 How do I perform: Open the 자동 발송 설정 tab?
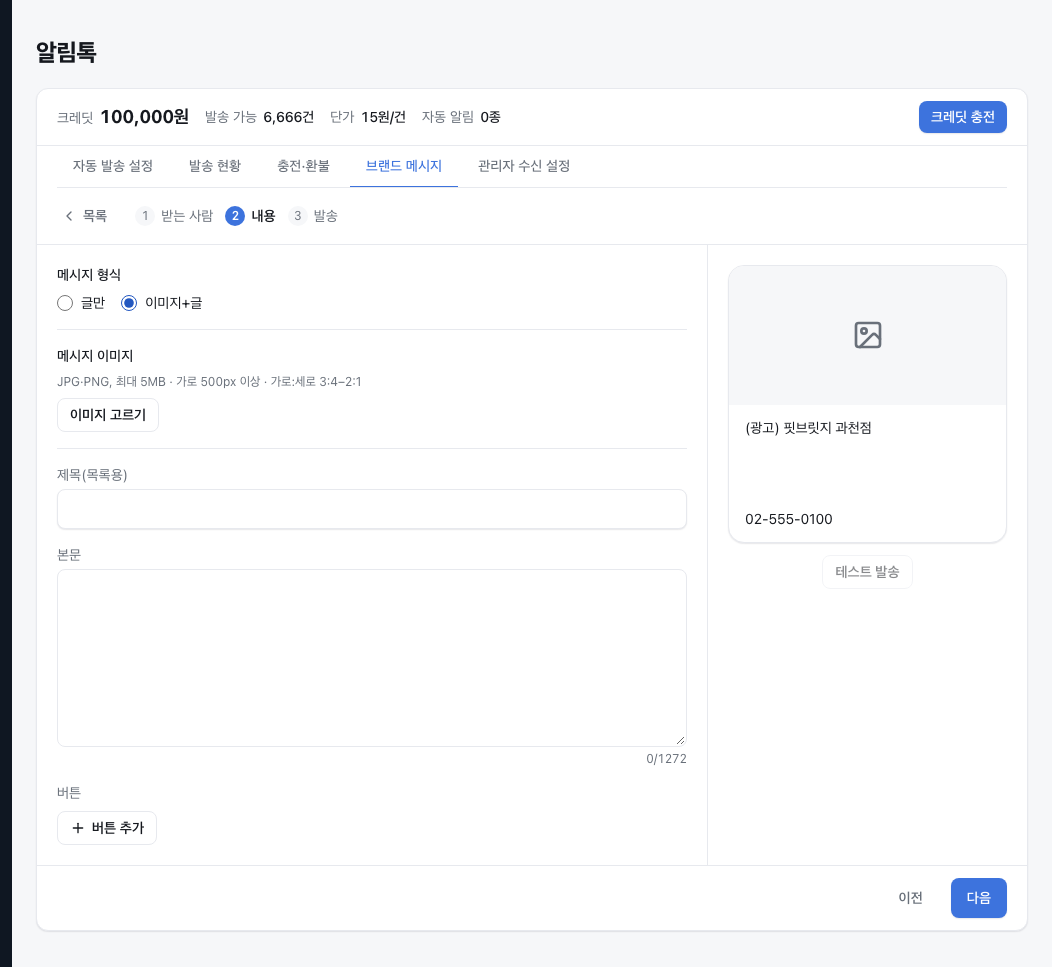point(113,166)
